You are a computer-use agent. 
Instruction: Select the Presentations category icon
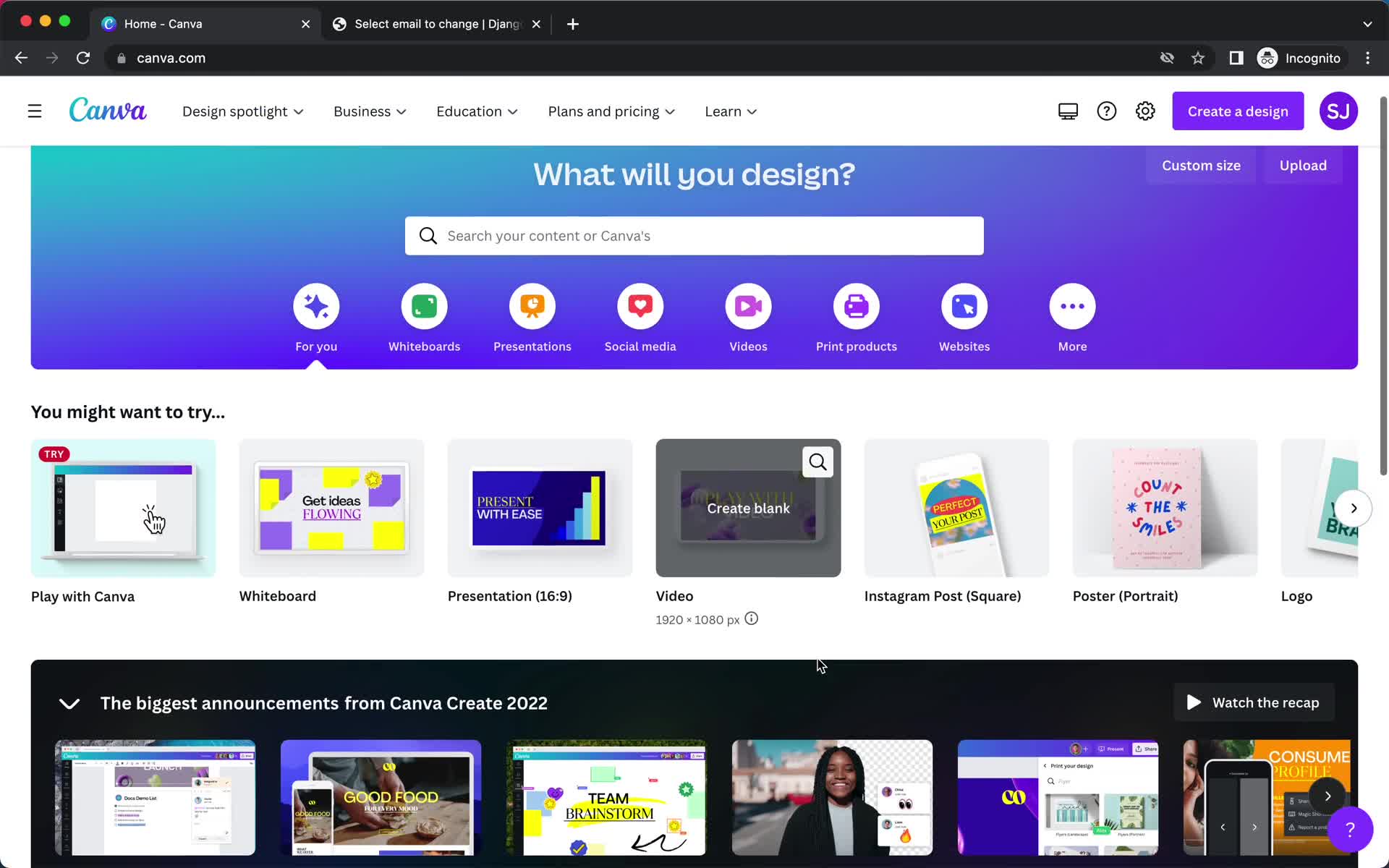tap(532, 307)
